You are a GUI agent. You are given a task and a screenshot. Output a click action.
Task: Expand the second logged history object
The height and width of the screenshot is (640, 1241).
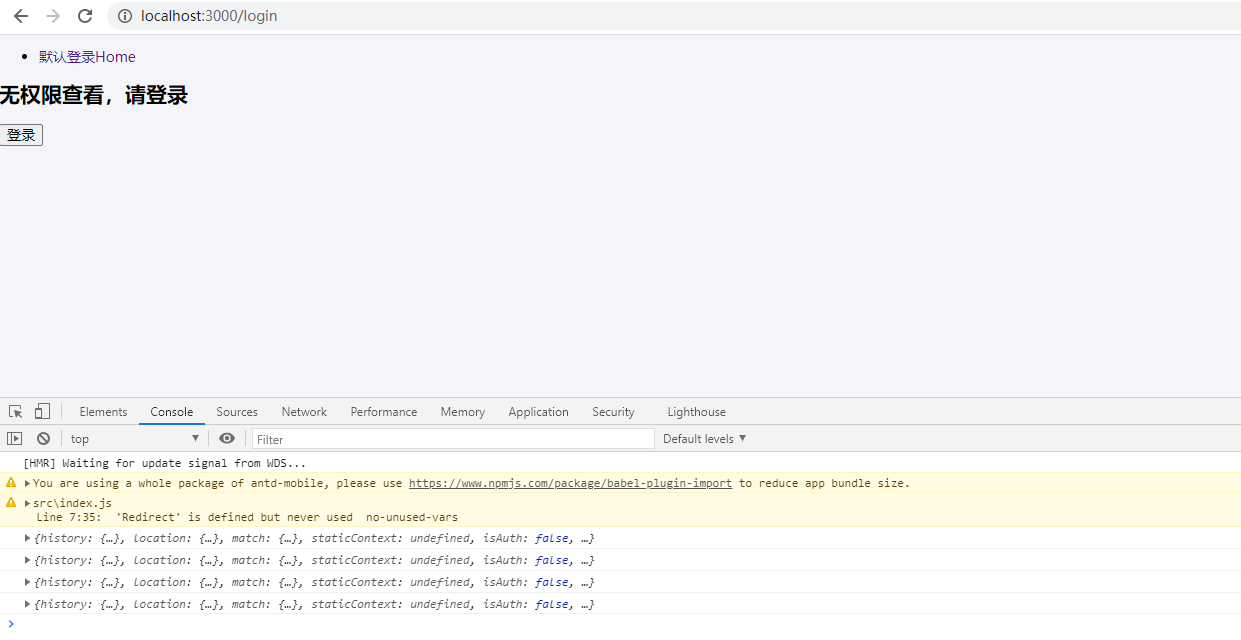point(28,560)
